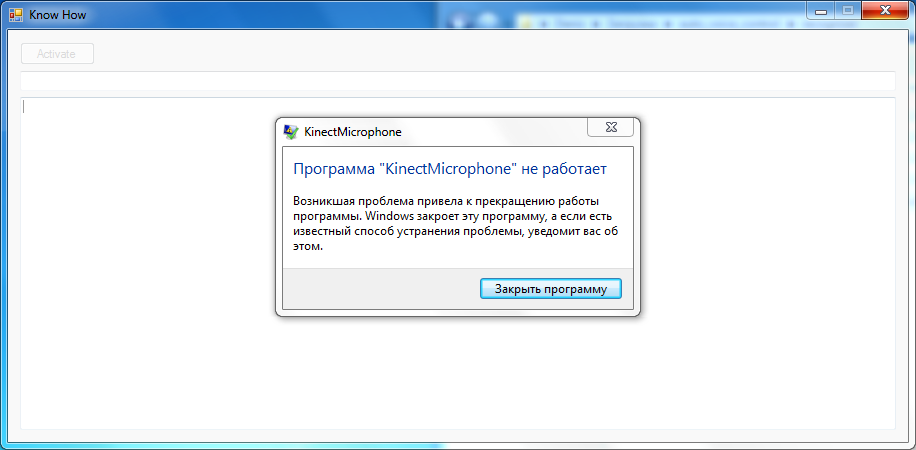Click the Know How title text

pos(57,15)
